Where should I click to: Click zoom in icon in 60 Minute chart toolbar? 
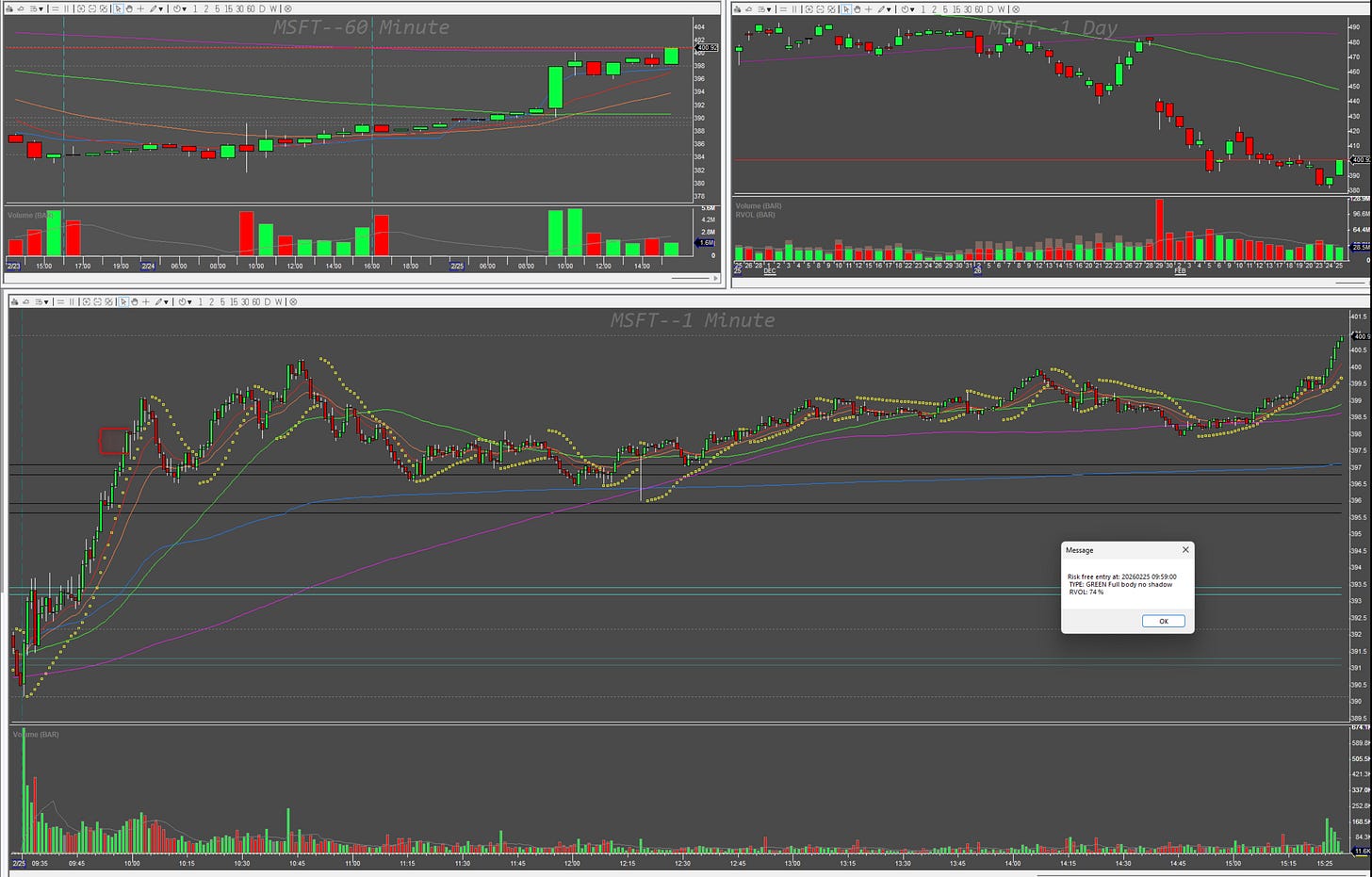coord(81,8)
